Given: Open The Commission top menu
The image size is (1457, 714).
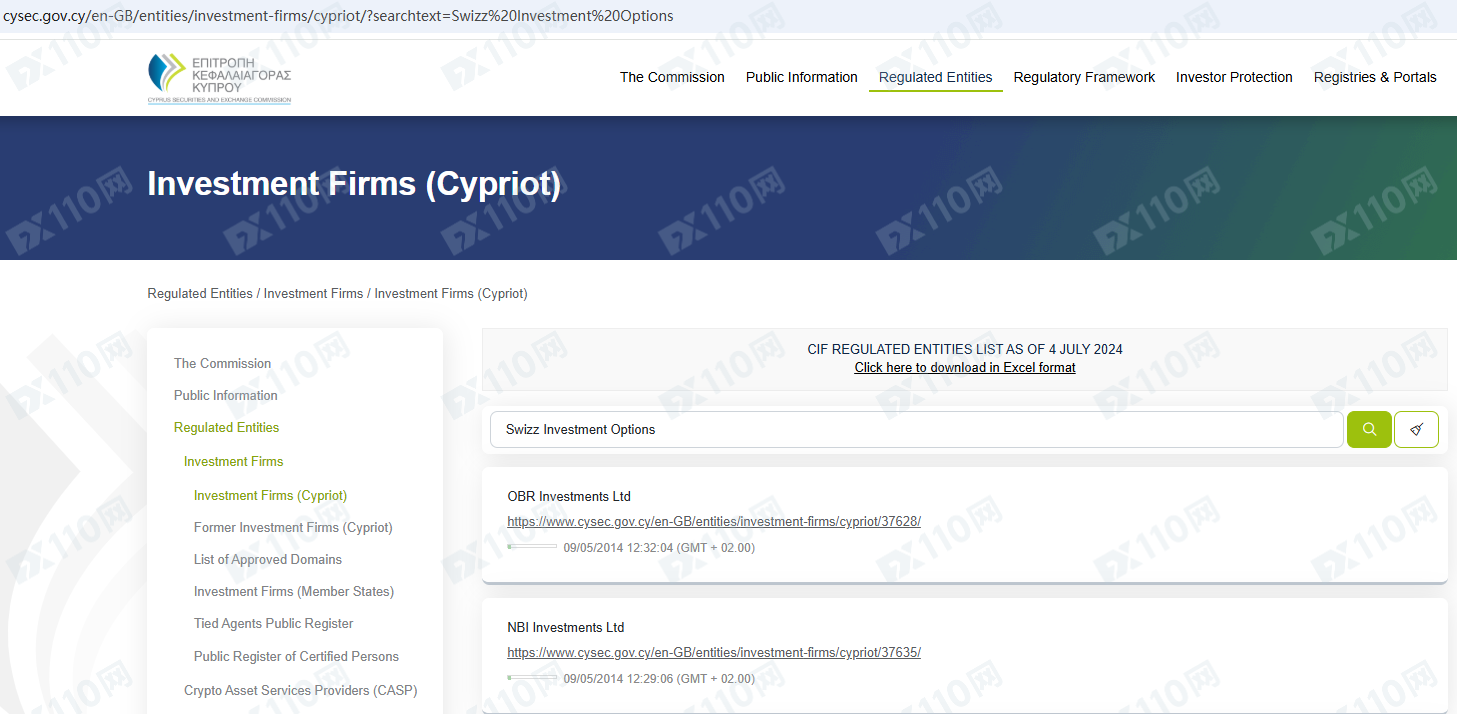Looking at the screenshot, I should (672, 77).
